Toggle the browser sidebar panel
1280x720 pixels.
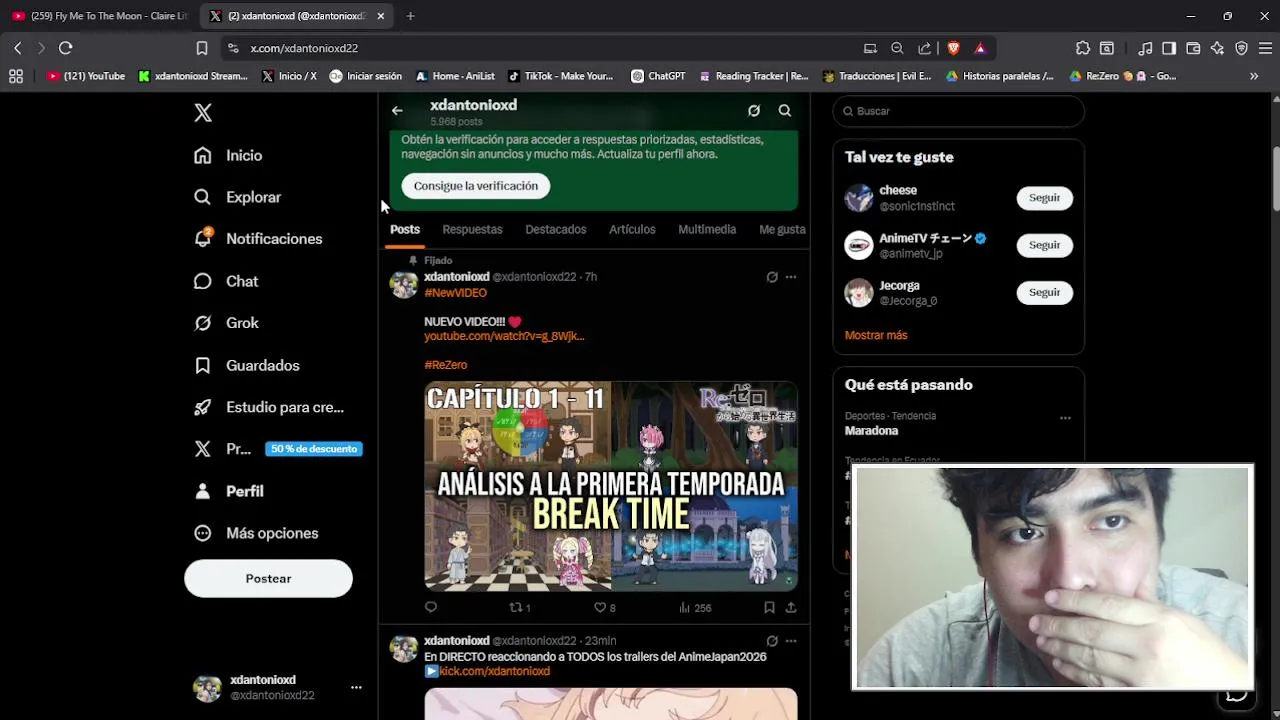(x=1169, y=48)
